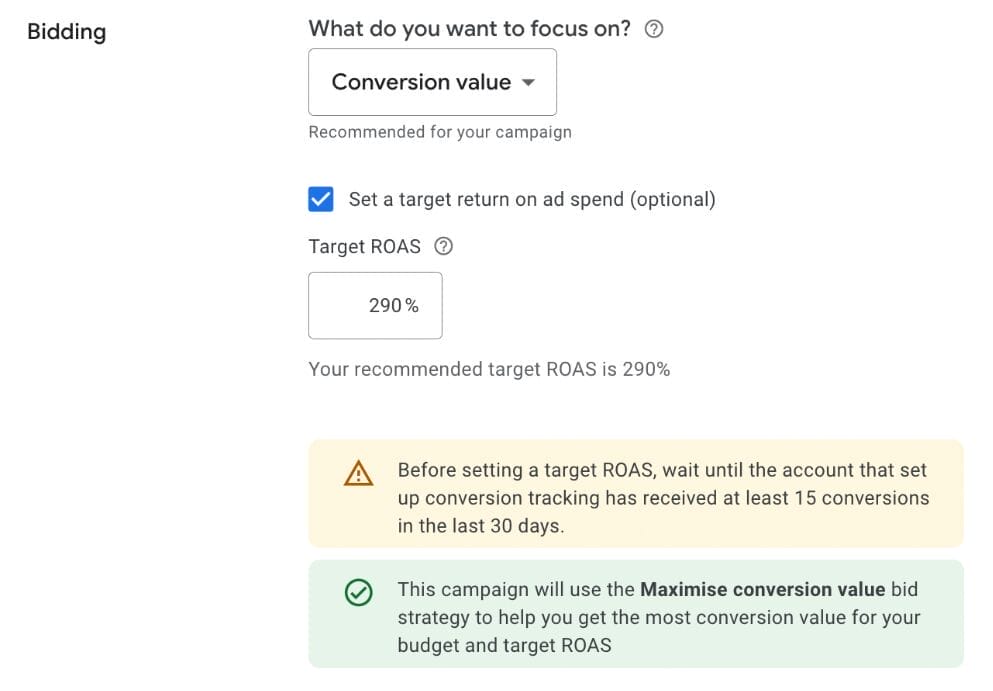Uncheck "Set a target return on ad spend"
Viewport: 993px width, 691px height.
tap(321, 199)
